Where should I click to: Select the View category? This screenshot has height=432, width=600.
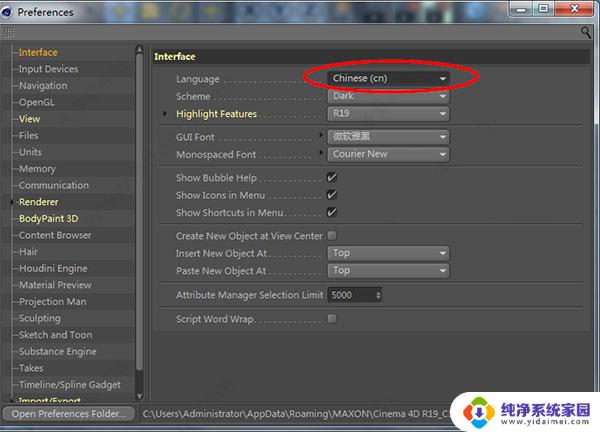tap(29, 119)
